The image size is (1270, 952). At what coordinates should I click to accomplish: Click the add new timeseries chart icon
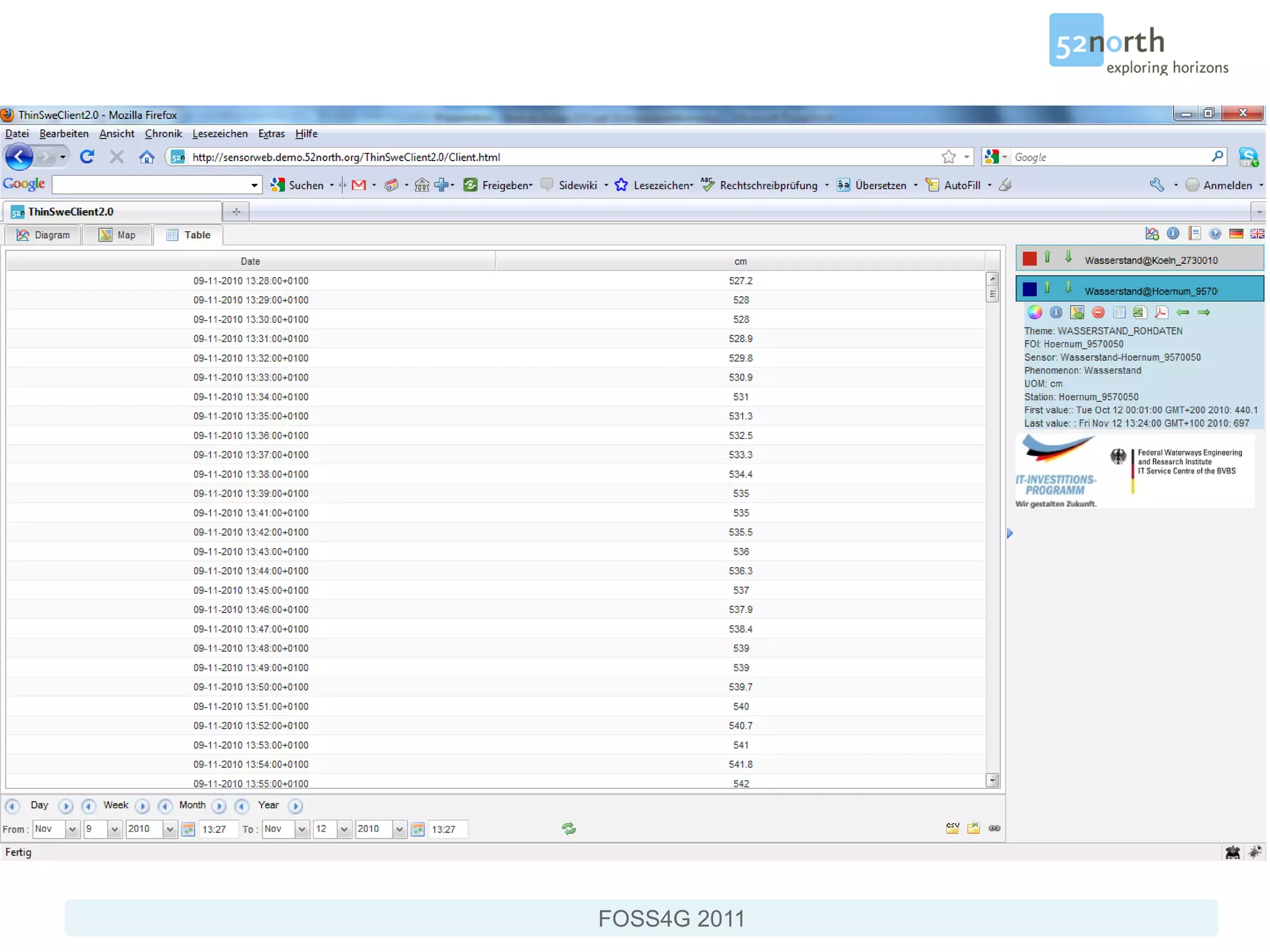(x=1152, y=234)
